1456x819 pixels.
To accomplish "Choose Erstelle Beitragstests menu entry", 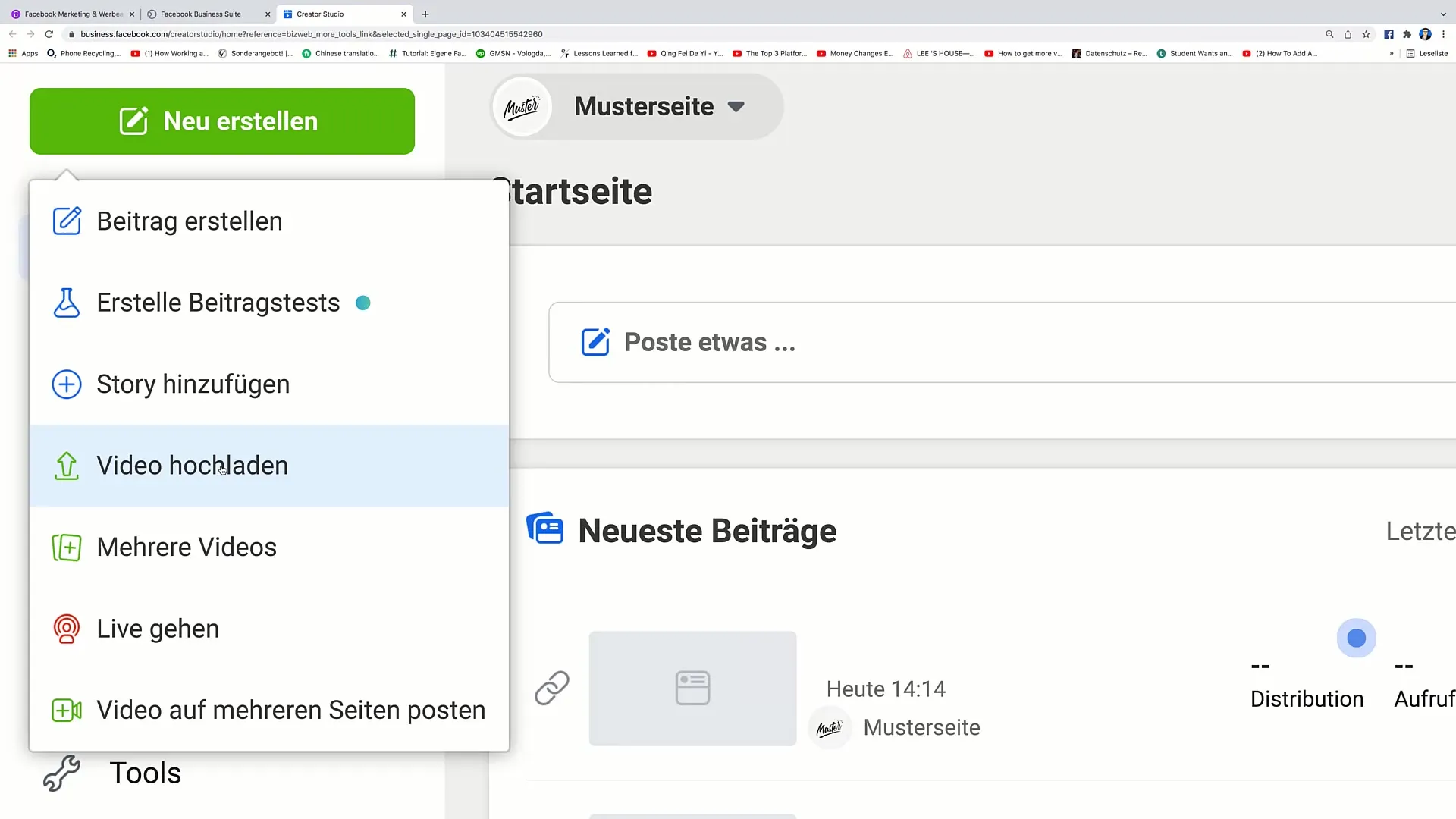I will click(x=268, y=303).
